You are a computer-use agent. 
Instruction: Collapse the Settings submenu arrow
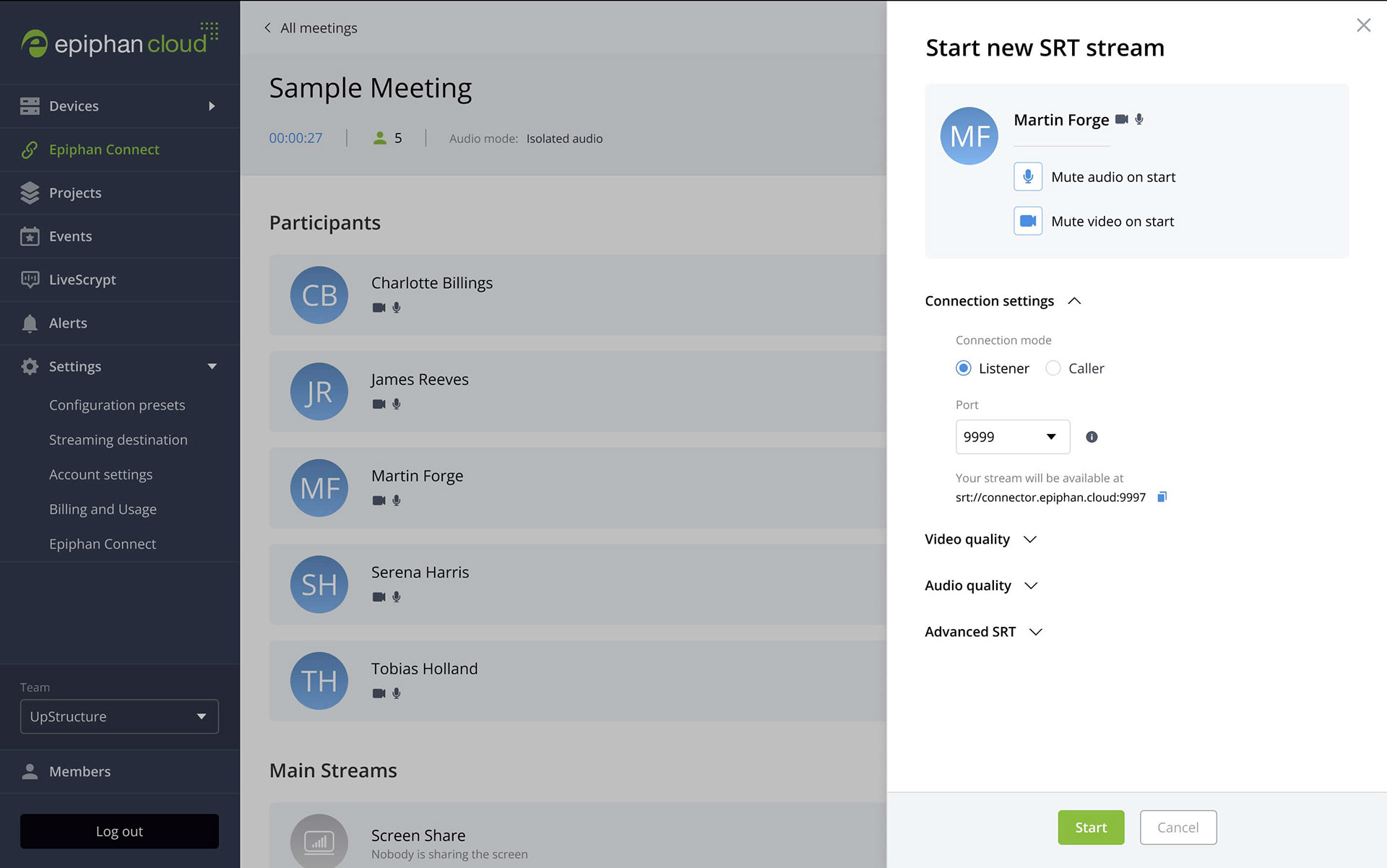(212, 366)
